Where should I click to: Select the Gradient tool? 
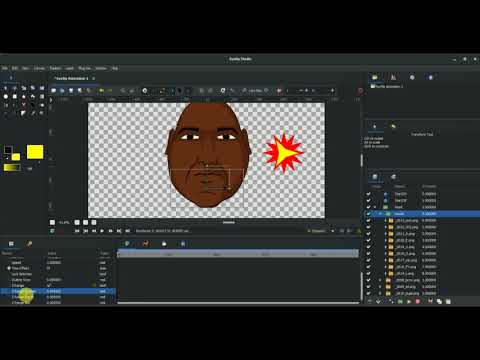42,97
